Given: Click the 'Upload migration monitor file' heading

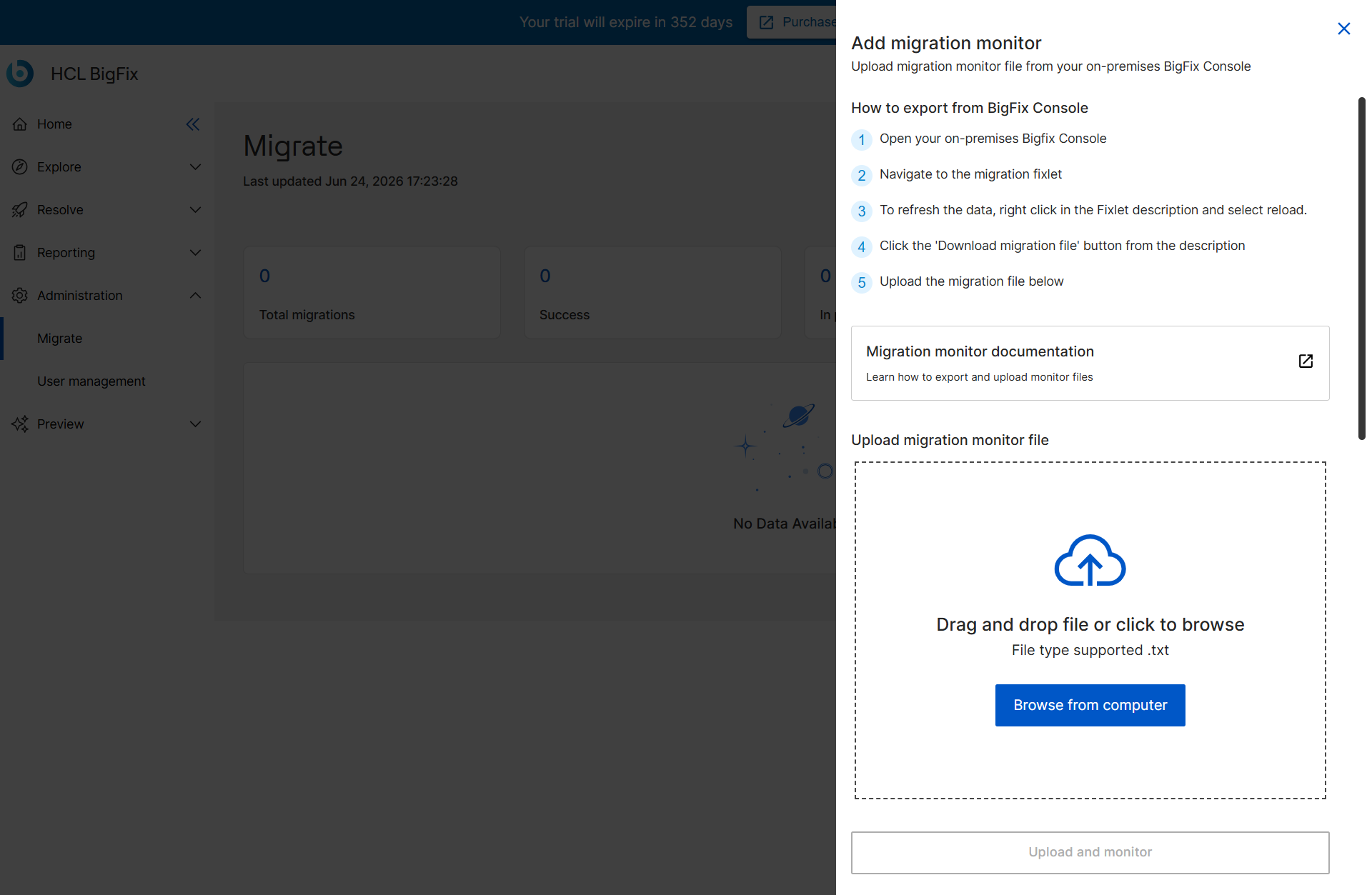Looking at the screenshot, I should [950, 440].
